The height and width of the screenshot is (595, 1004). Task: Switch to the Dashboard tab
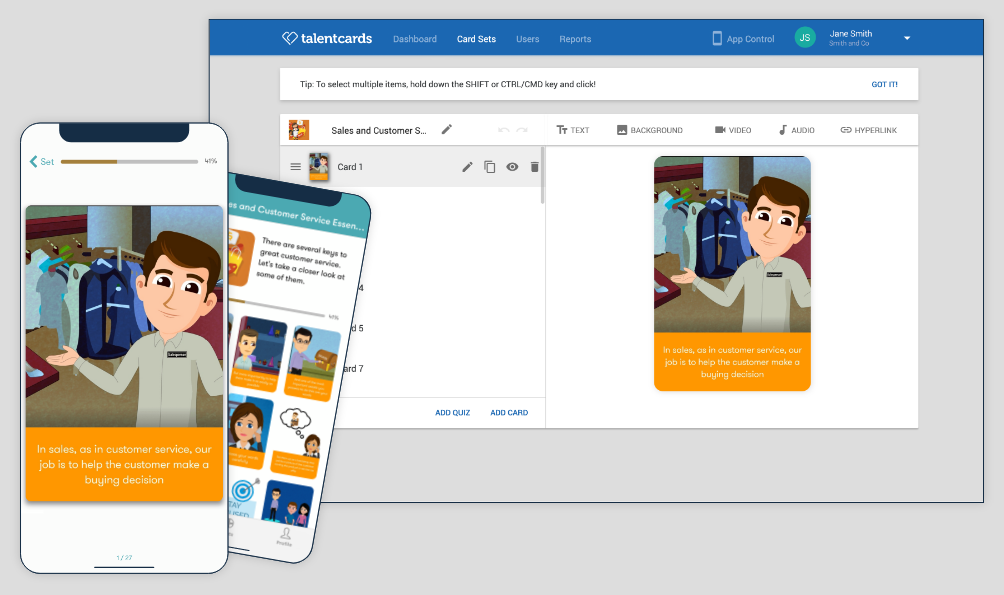point(414,39)
